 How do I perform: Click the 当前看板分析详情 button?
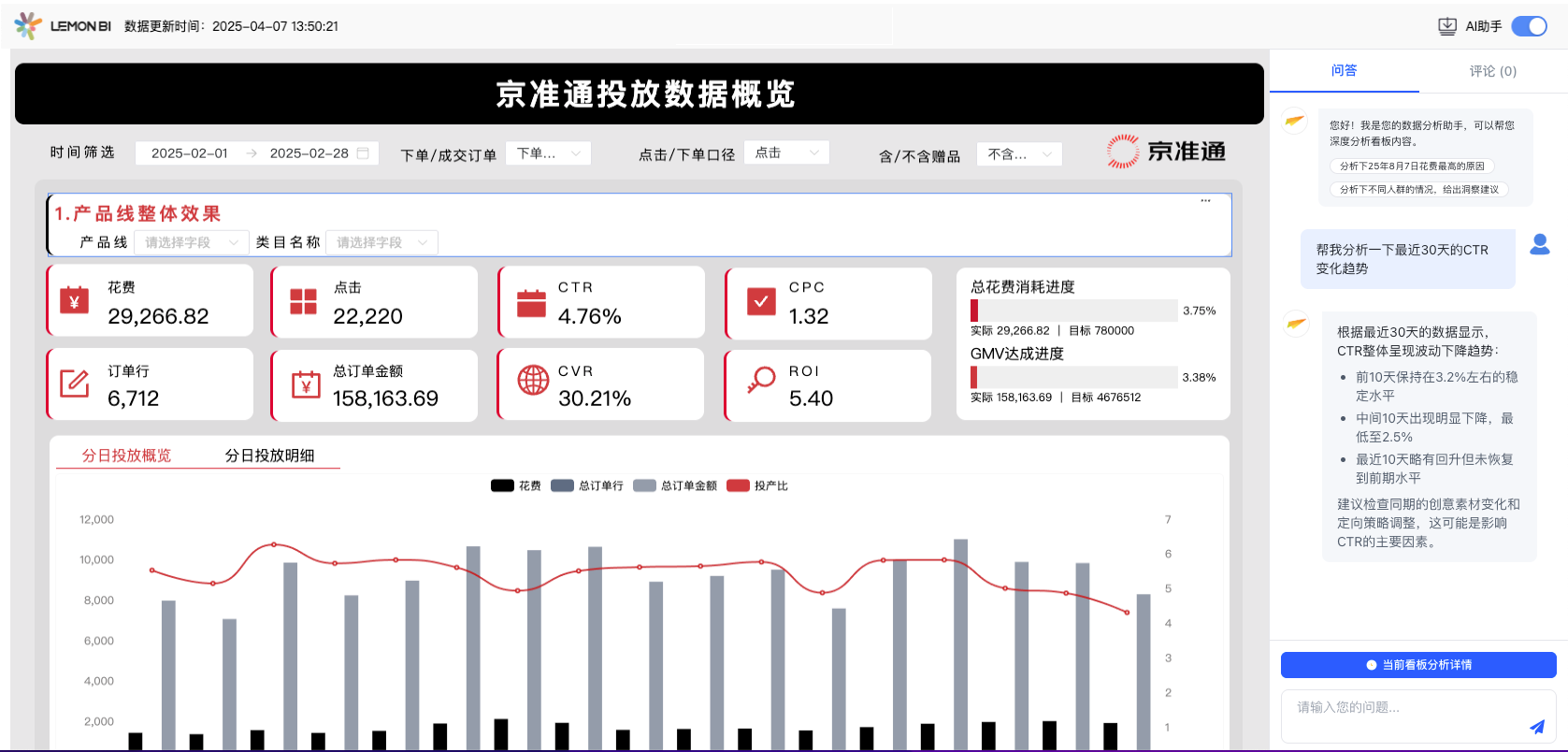pos(1418,665)
